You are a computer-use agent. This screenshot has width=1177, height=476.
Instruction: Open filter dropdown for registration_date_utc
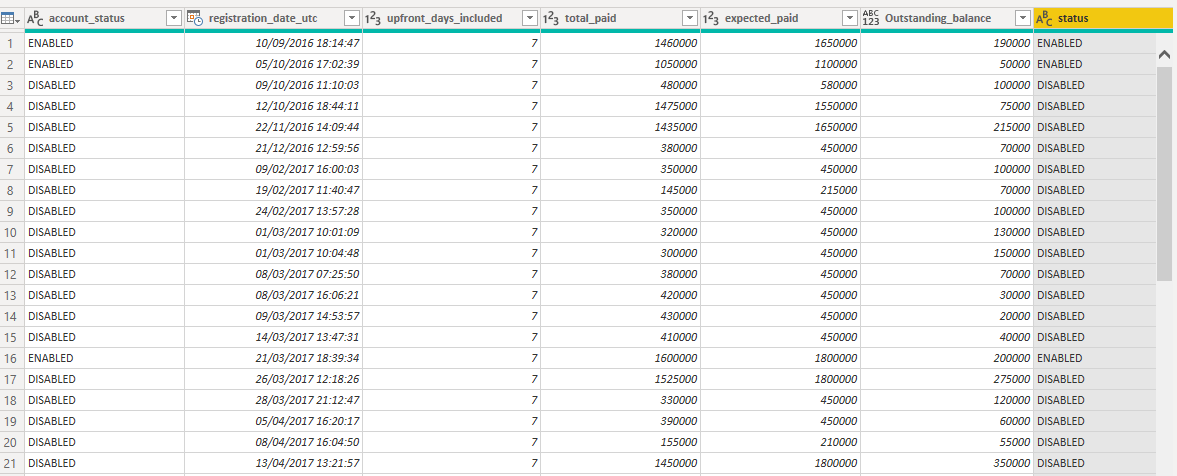[x=352, y=18]
